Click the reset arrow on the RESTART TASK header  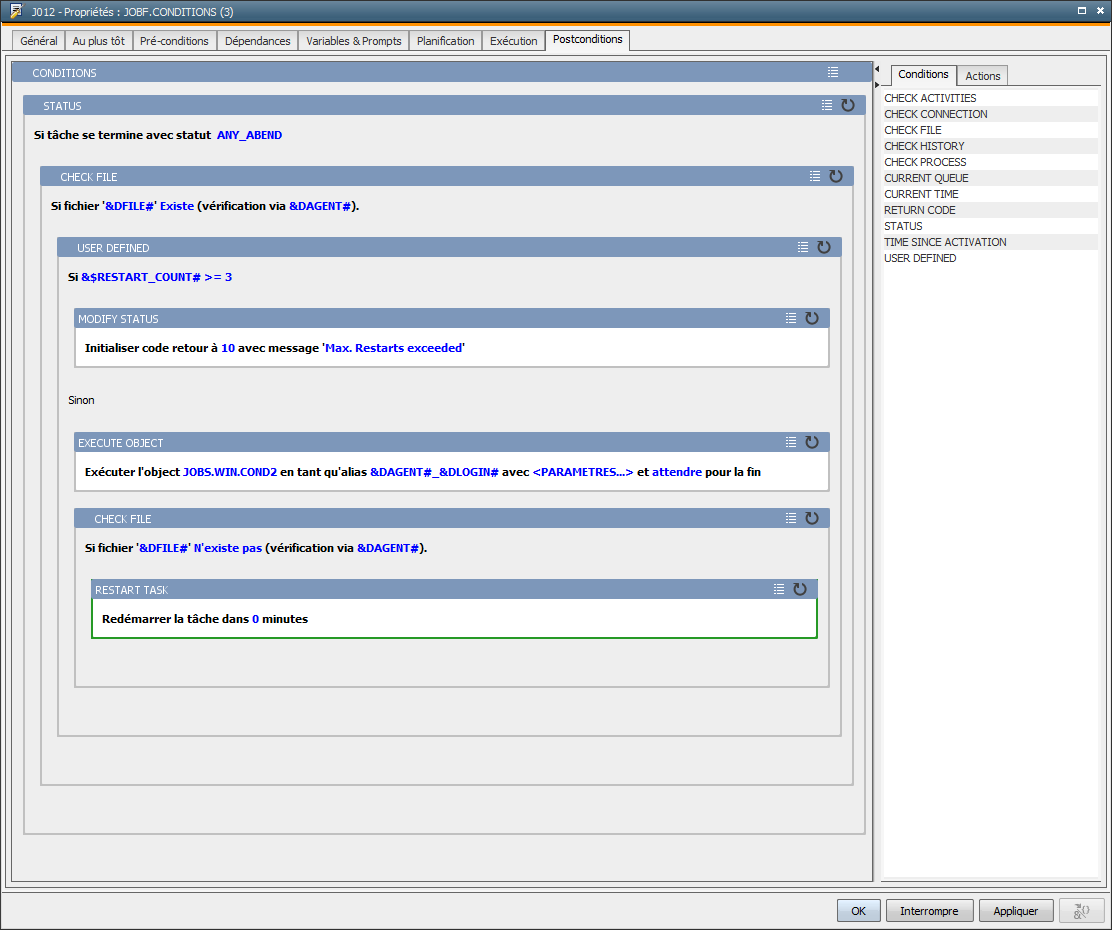click(x=800, y=589)
